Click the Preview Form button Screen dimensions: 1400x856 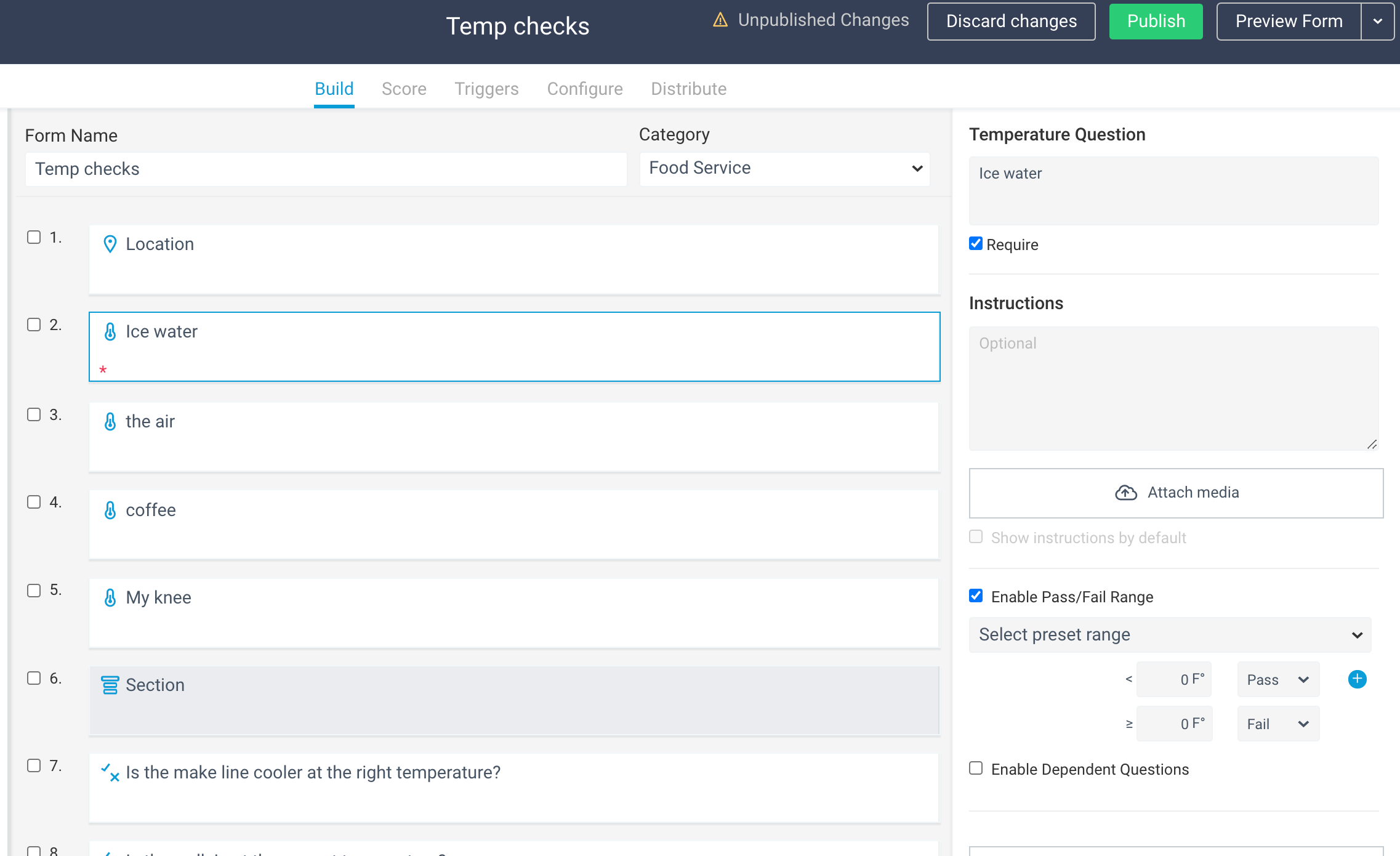(1289, 22)
